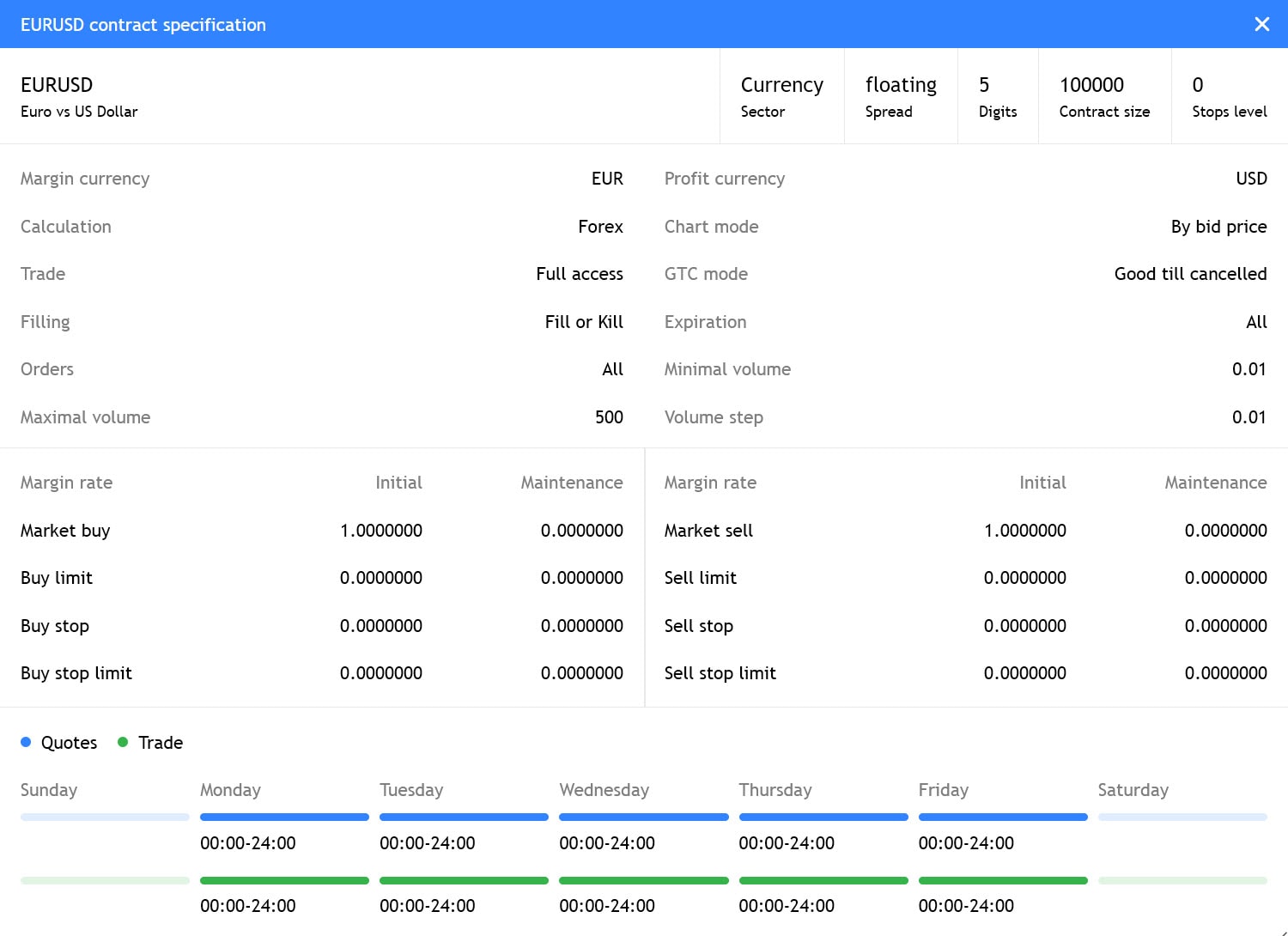The height and width of the screenshot is (936, 1288).
Task: Click the dialog resize handle corner
Action: point(1280,928)
